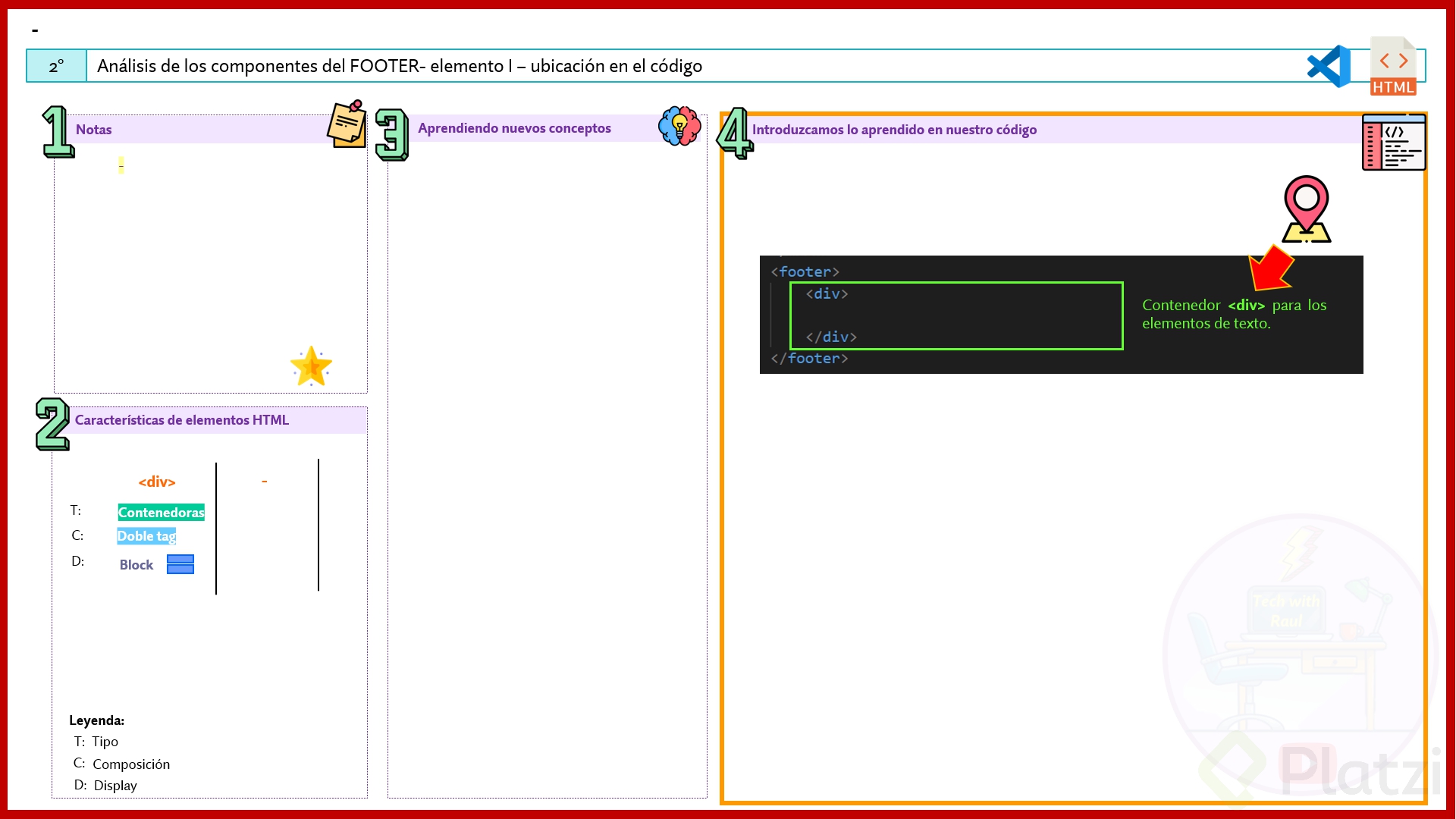
Task: Click the C: row label in the table
Action: 77,535
